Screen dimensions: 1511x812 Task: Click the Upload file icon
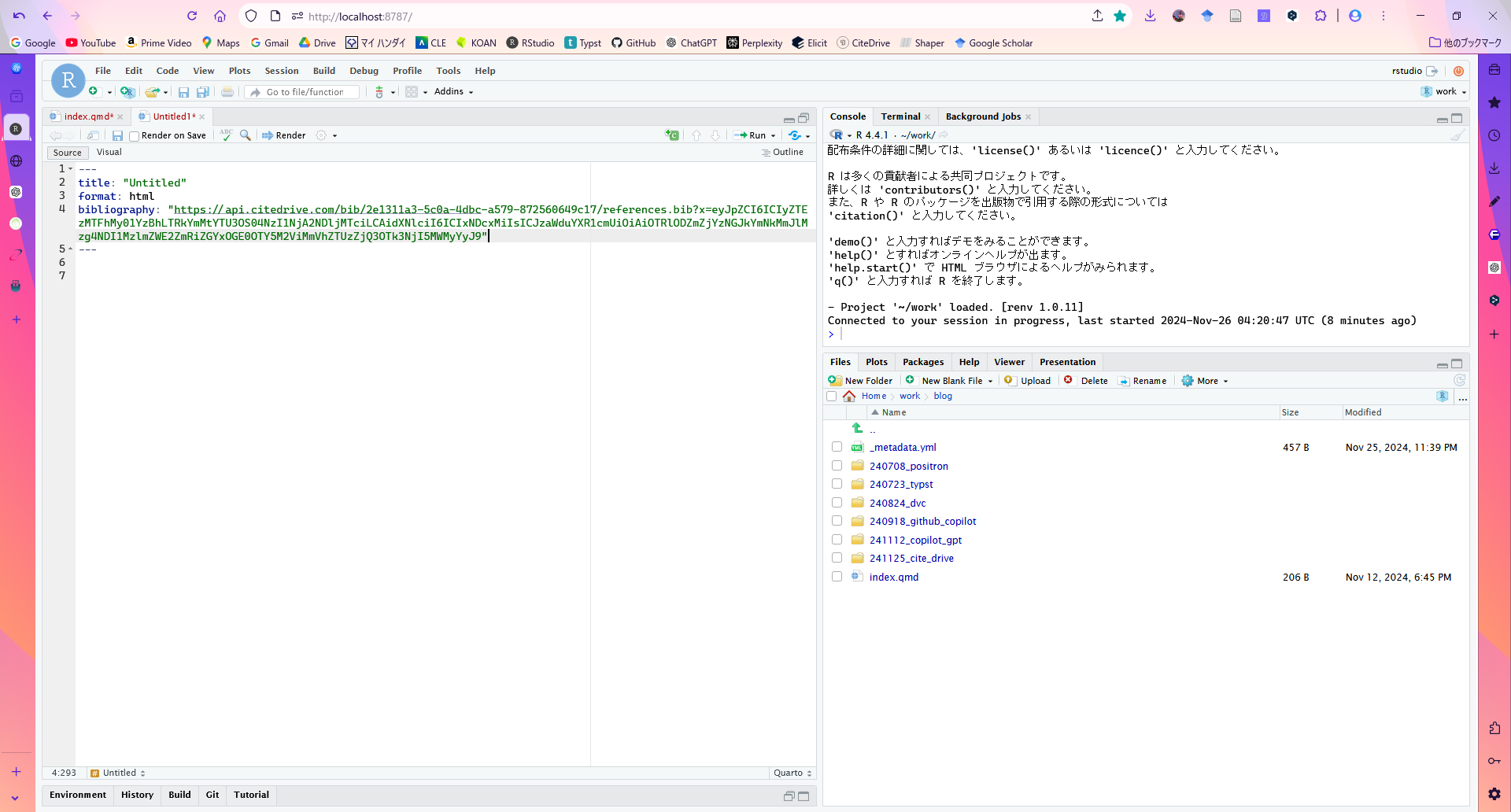click(x=1009, y=381)
